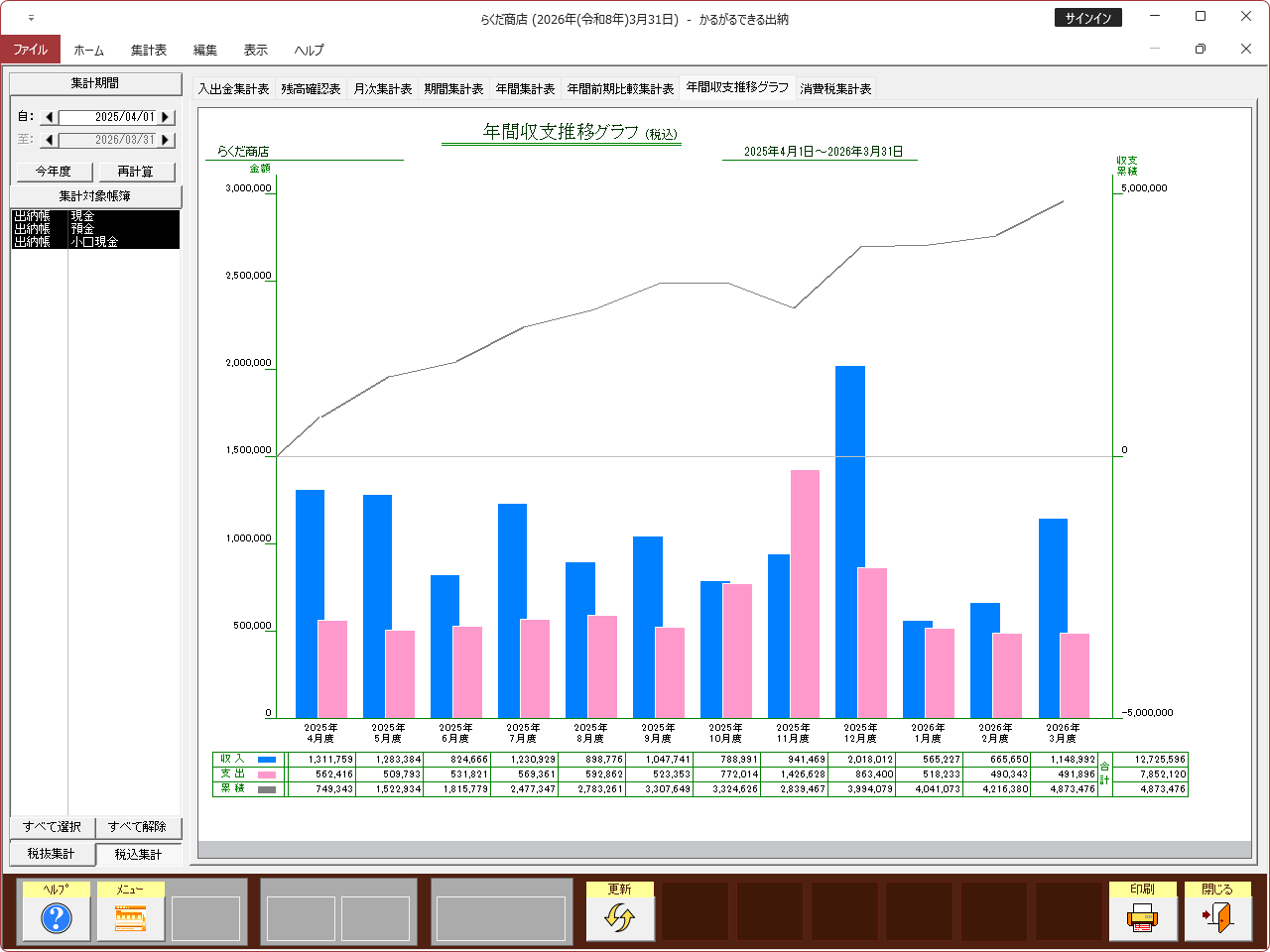
Task: Click the blue 収入 legend swatch
Action: [x=267, y=760]
